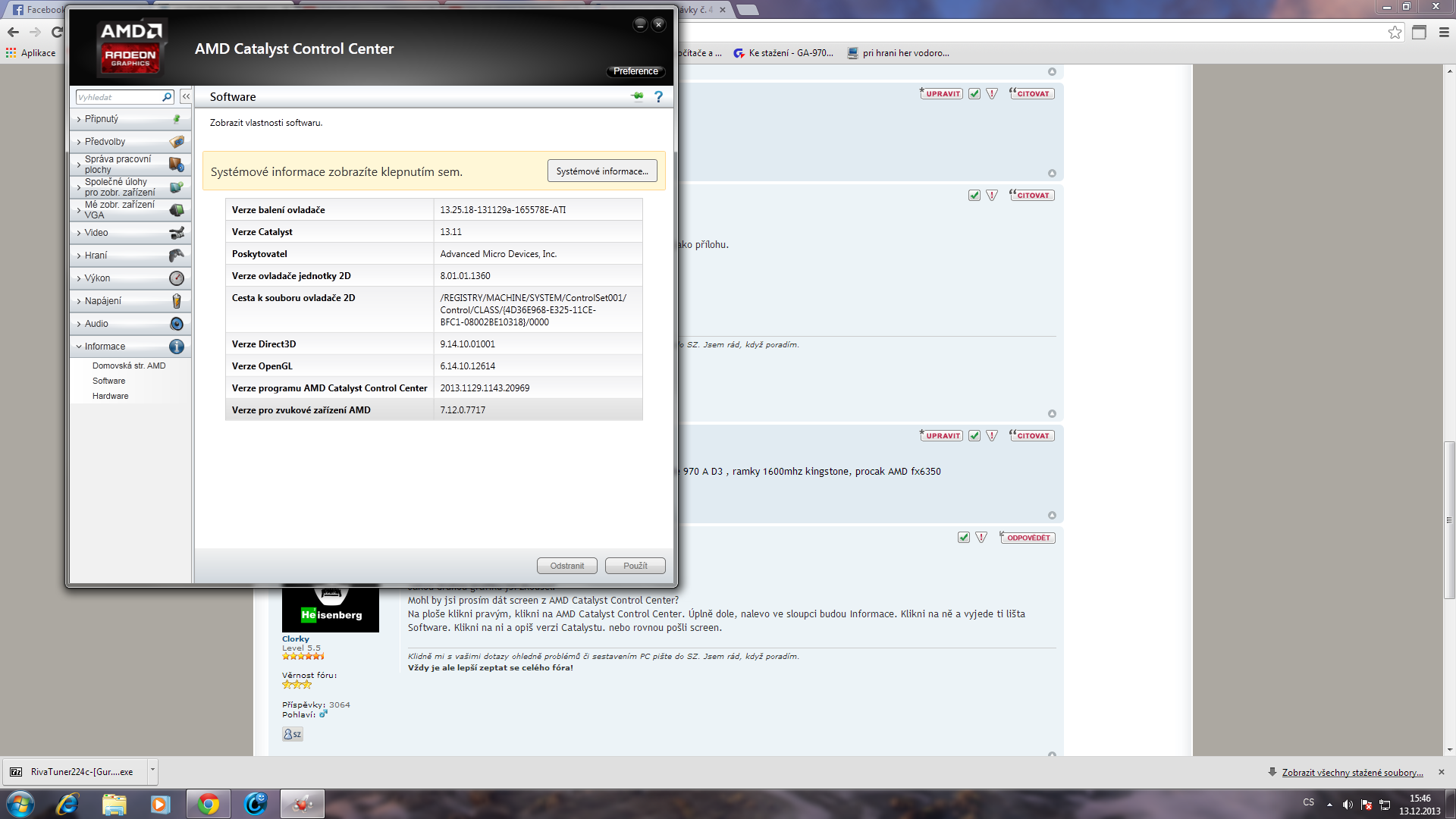Click the Výkon gauge icon

pyautogui.click(x=177, y=278)
